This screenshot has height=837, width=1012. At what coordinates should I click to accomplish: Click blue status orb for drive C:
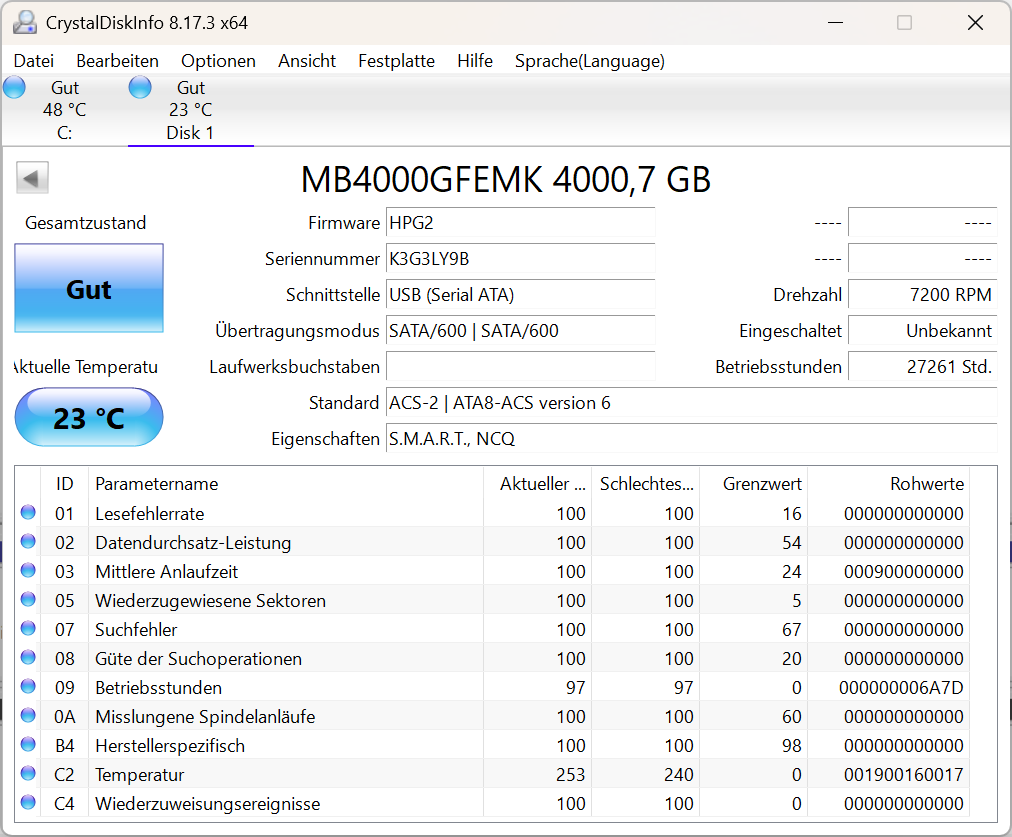pyautogui.click(x=14, y=87)
